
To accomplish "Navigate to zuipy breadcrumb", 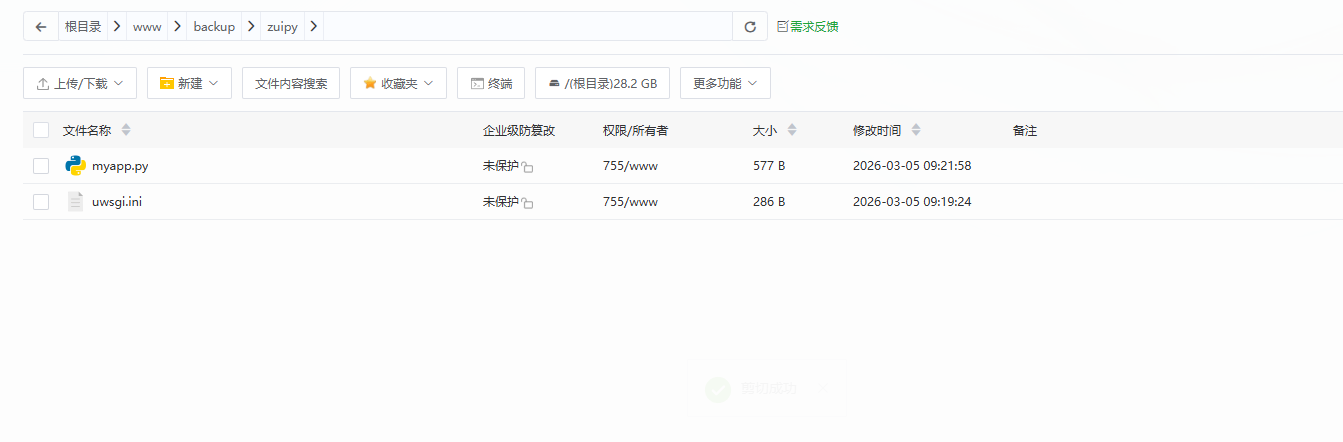I will click(x=282, y=27).
